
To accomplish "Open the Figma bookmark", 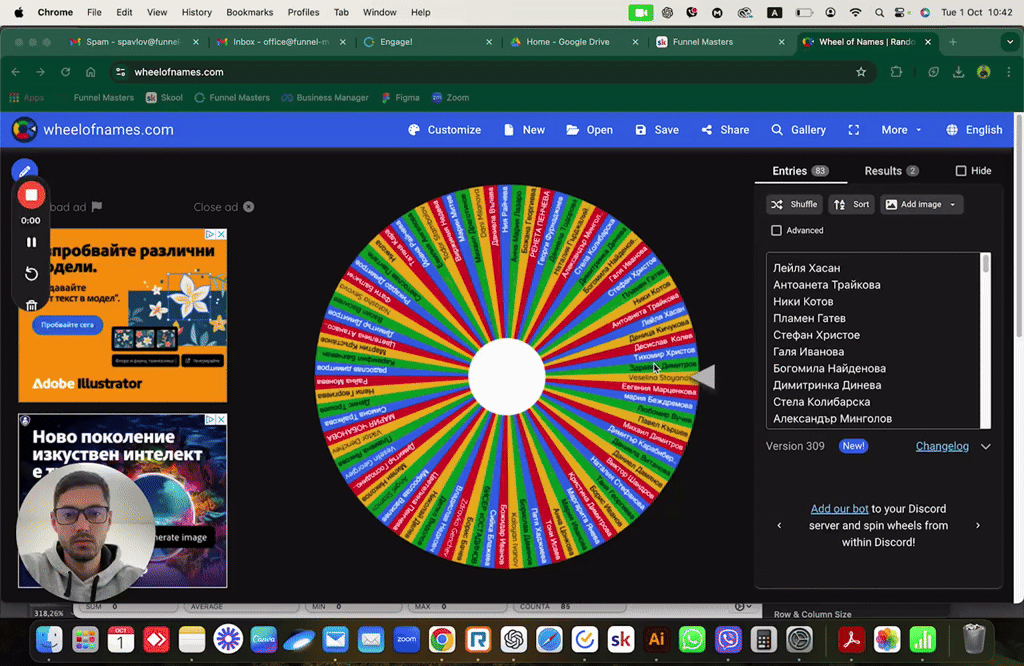I will (x=400, y=98).
